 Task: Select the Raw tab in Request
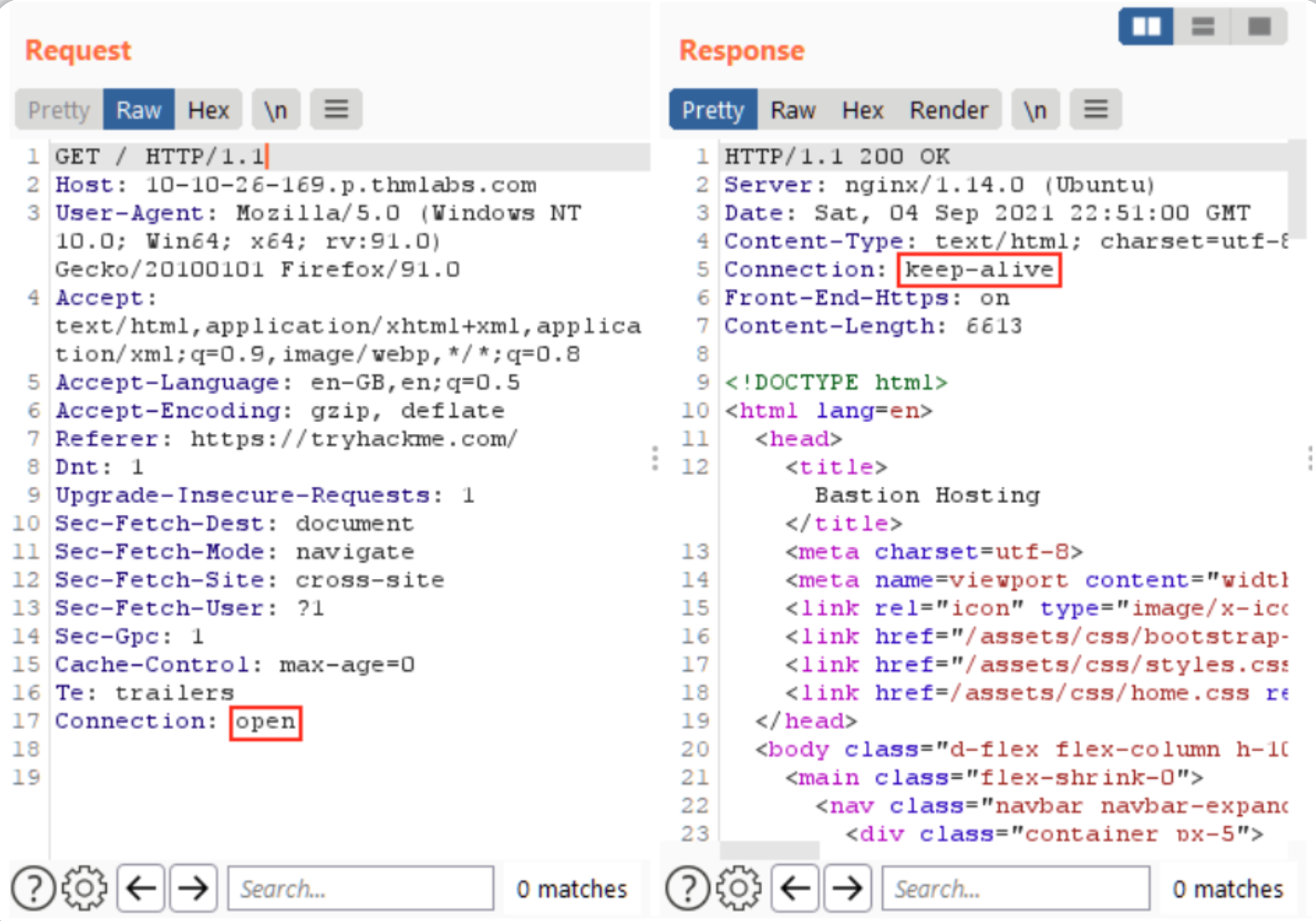pos(138,110)
